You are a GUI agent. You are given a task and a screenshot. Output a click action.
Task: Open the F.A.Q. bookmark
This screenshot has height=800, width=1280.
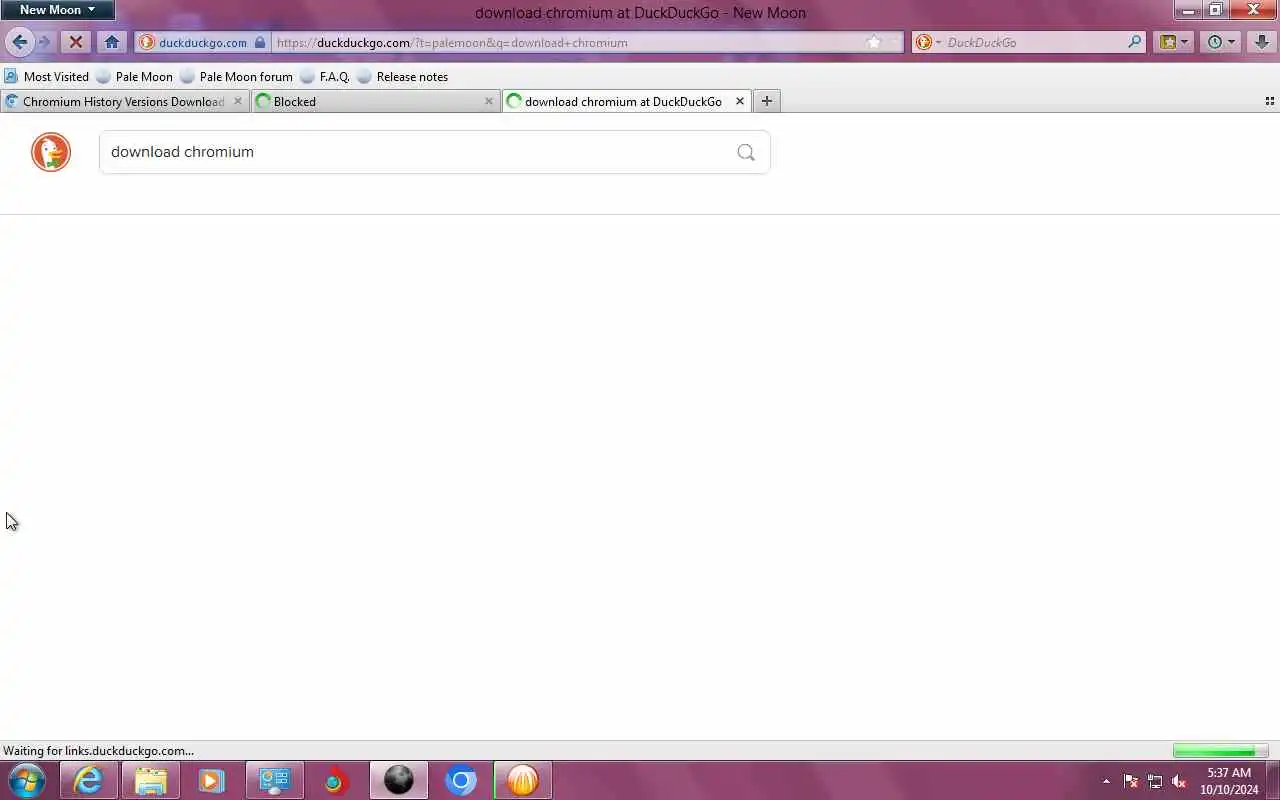tap(324, 76)
